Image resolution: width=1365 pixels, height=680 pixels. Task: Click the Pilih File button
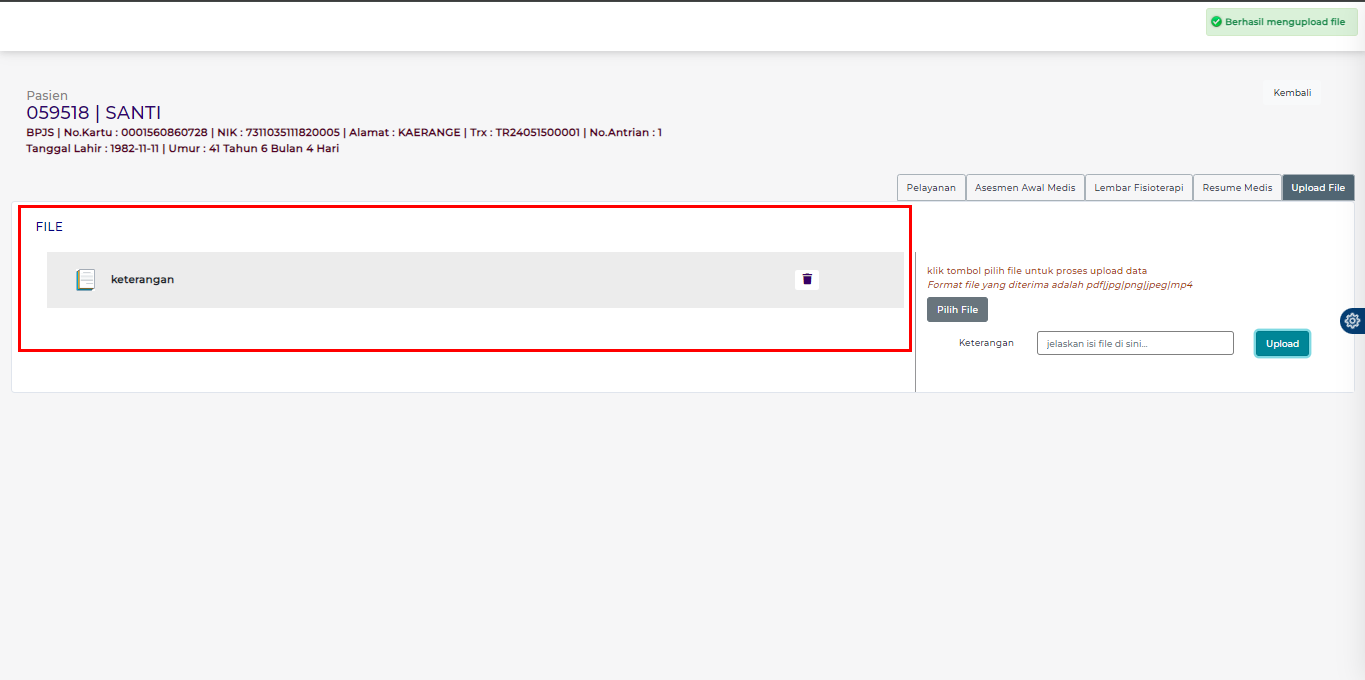pyautogui.click(x=957, y=310)
